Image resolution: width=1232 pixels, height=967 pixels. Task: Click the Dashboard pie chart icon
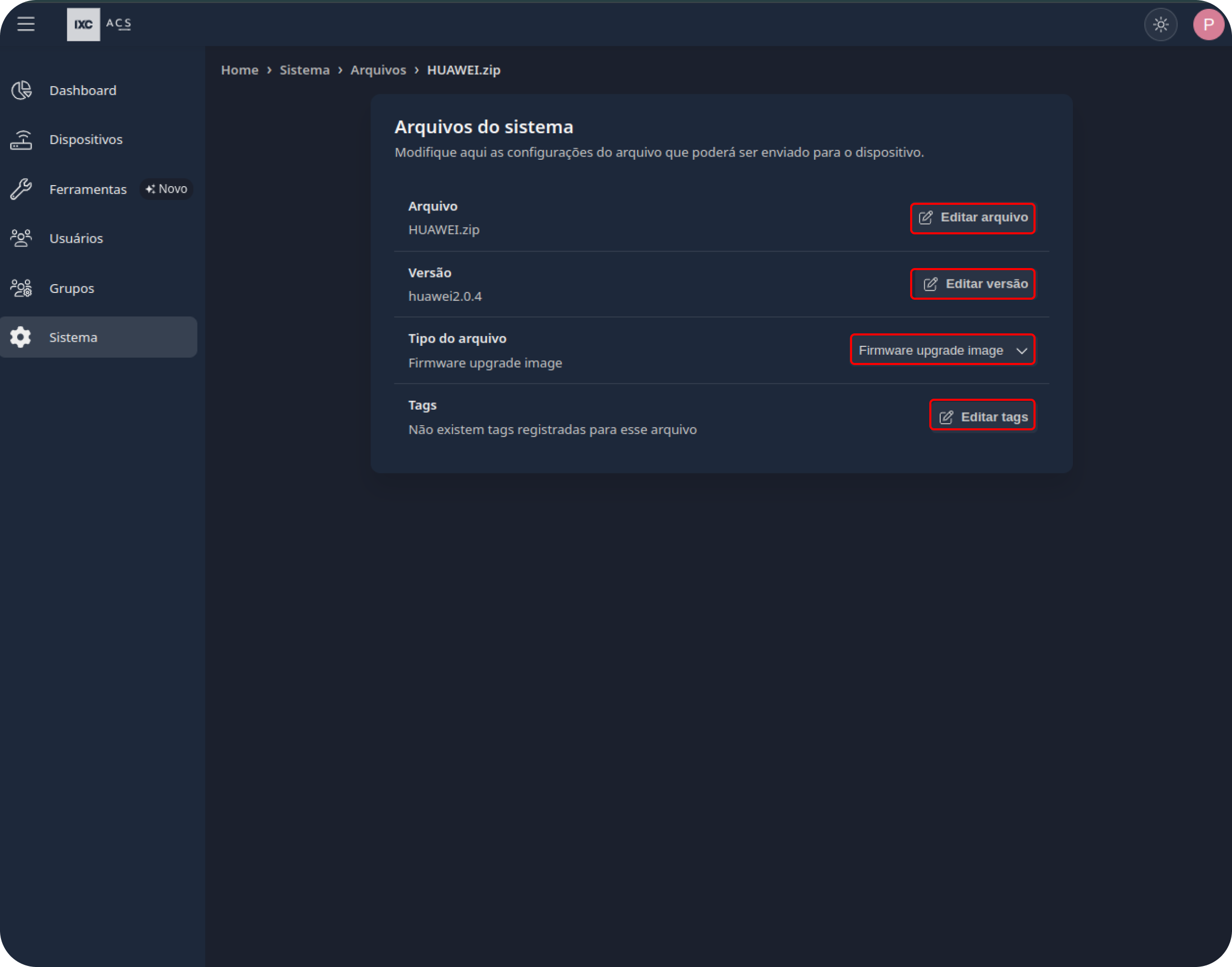pos(21,90)
